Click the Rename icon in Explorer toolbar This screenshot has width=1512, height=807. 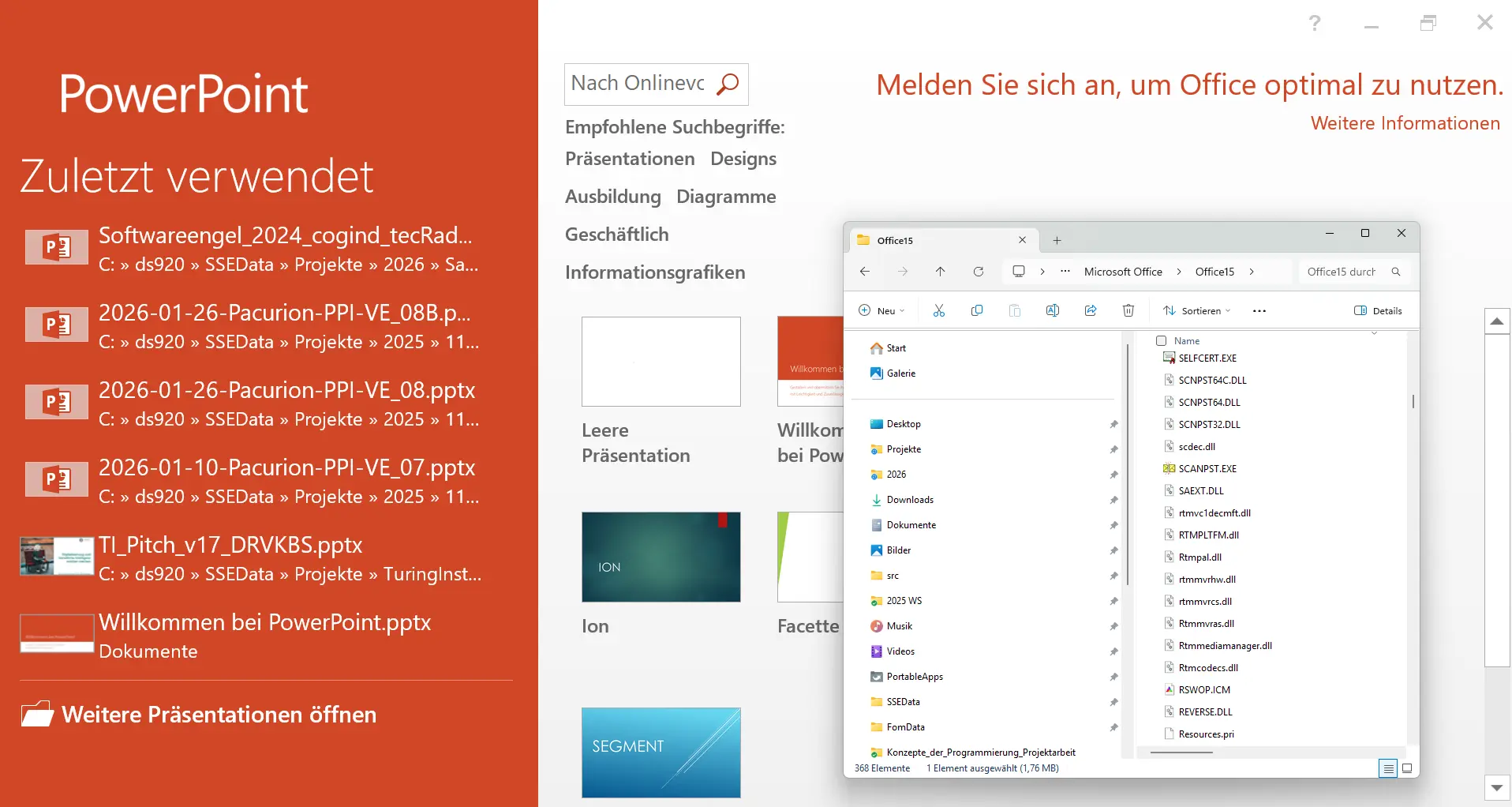[1052, 310]
